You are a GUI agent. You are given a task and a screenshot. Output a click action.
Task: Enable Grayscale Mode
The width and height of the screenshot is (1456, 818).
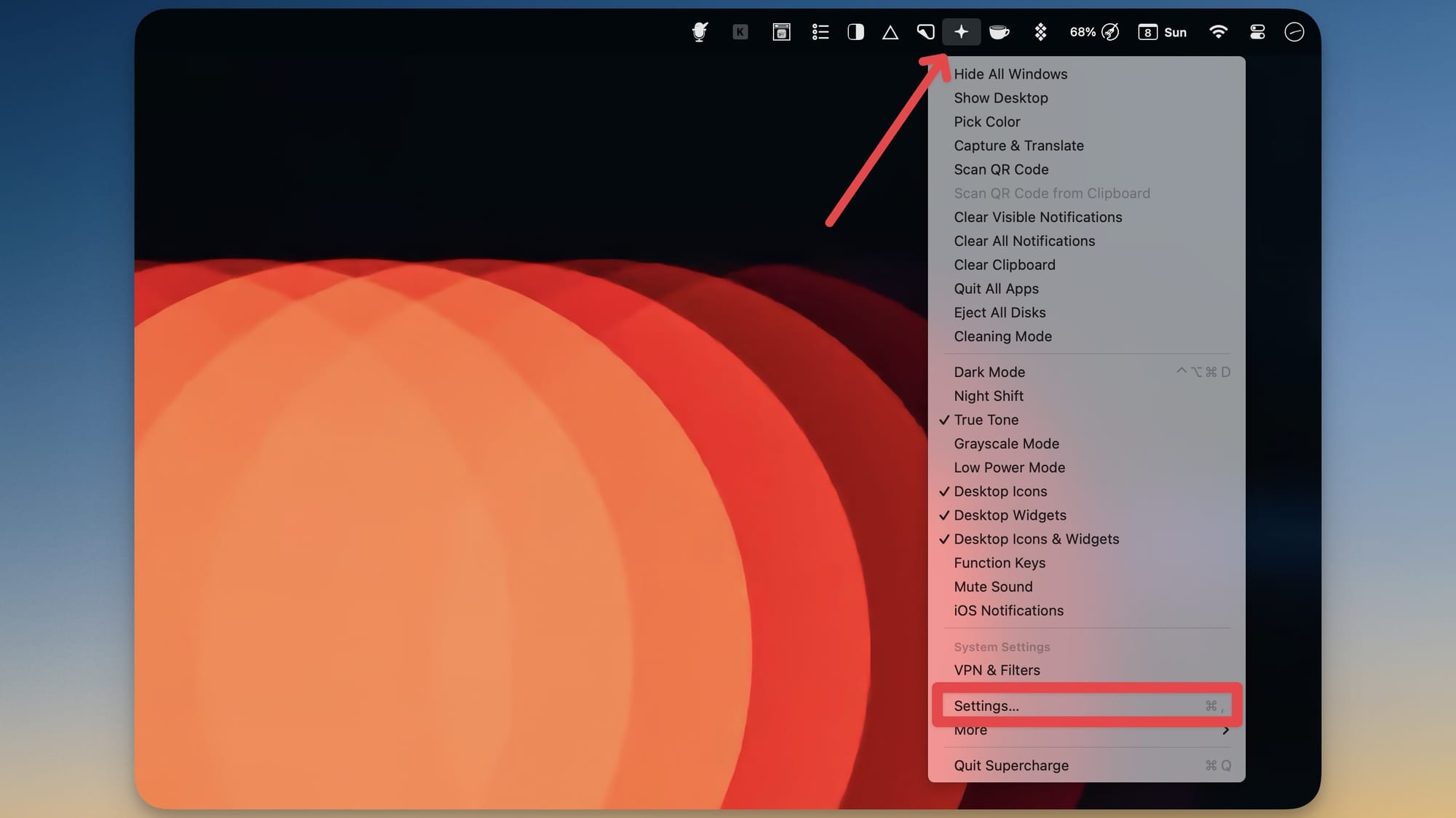(1086, 444)
